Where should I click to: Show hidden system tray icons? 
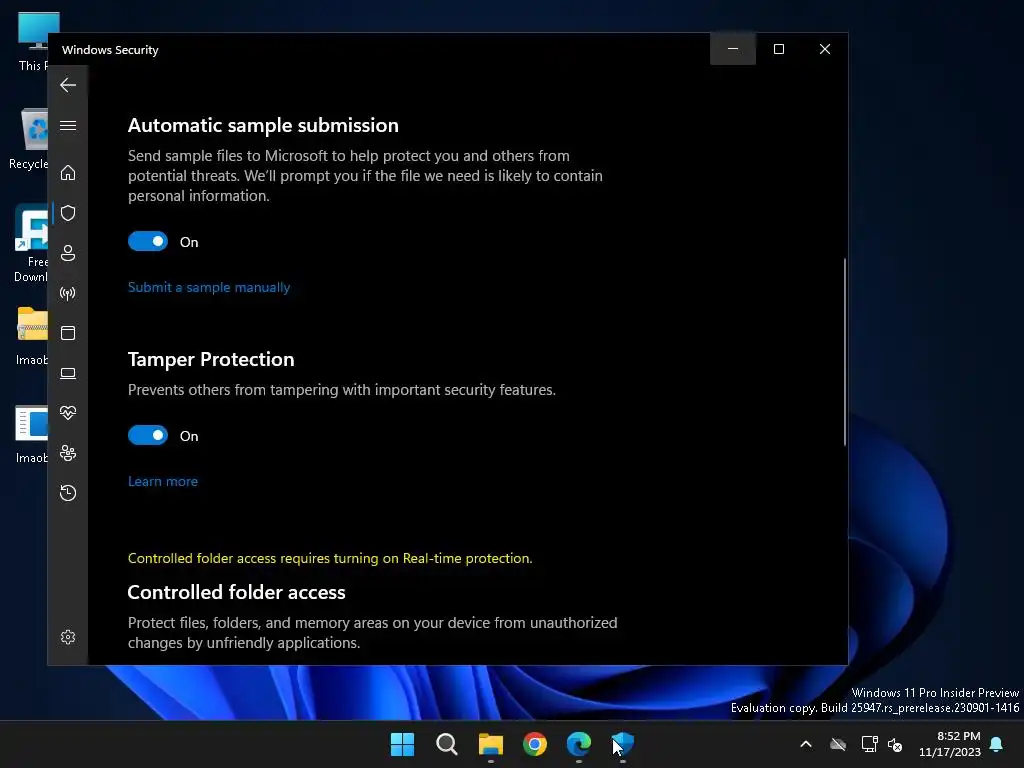806,744
